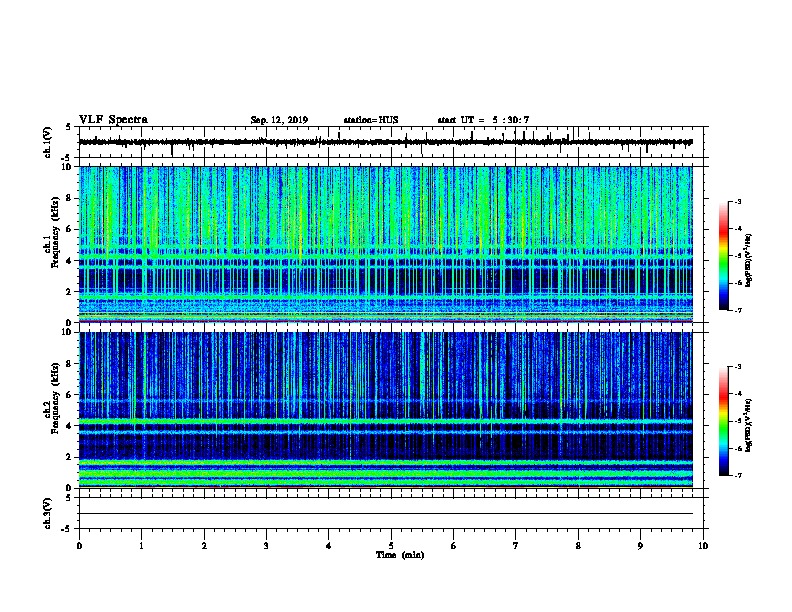The image size is (792, 612).
Task: Click the time axis tick label "7"
Action: point(516,546)
